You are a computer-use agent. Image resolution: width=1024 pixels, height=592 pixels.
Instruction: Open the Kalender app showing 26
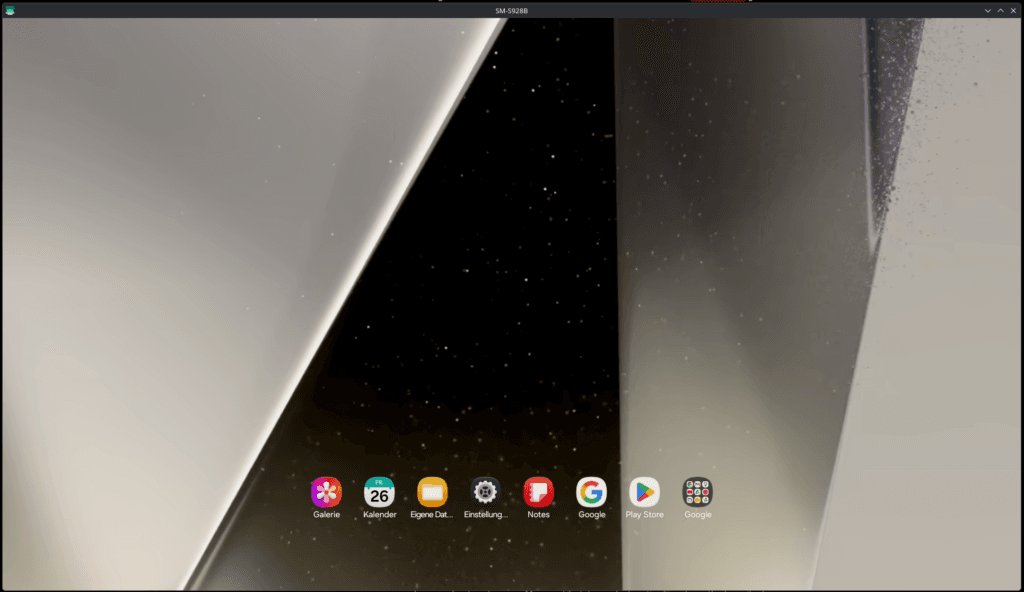tap(379, 492)
